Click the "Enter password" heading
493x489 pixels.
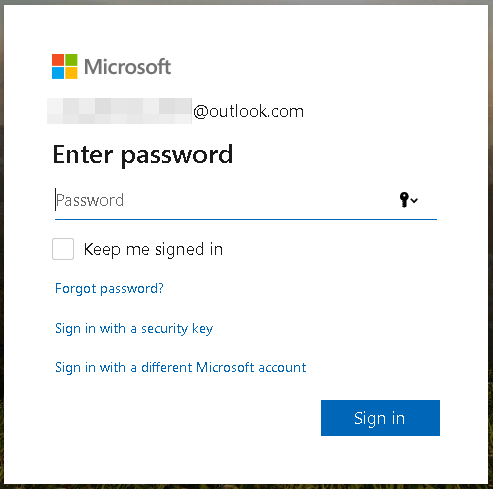(x=143, y=155)
